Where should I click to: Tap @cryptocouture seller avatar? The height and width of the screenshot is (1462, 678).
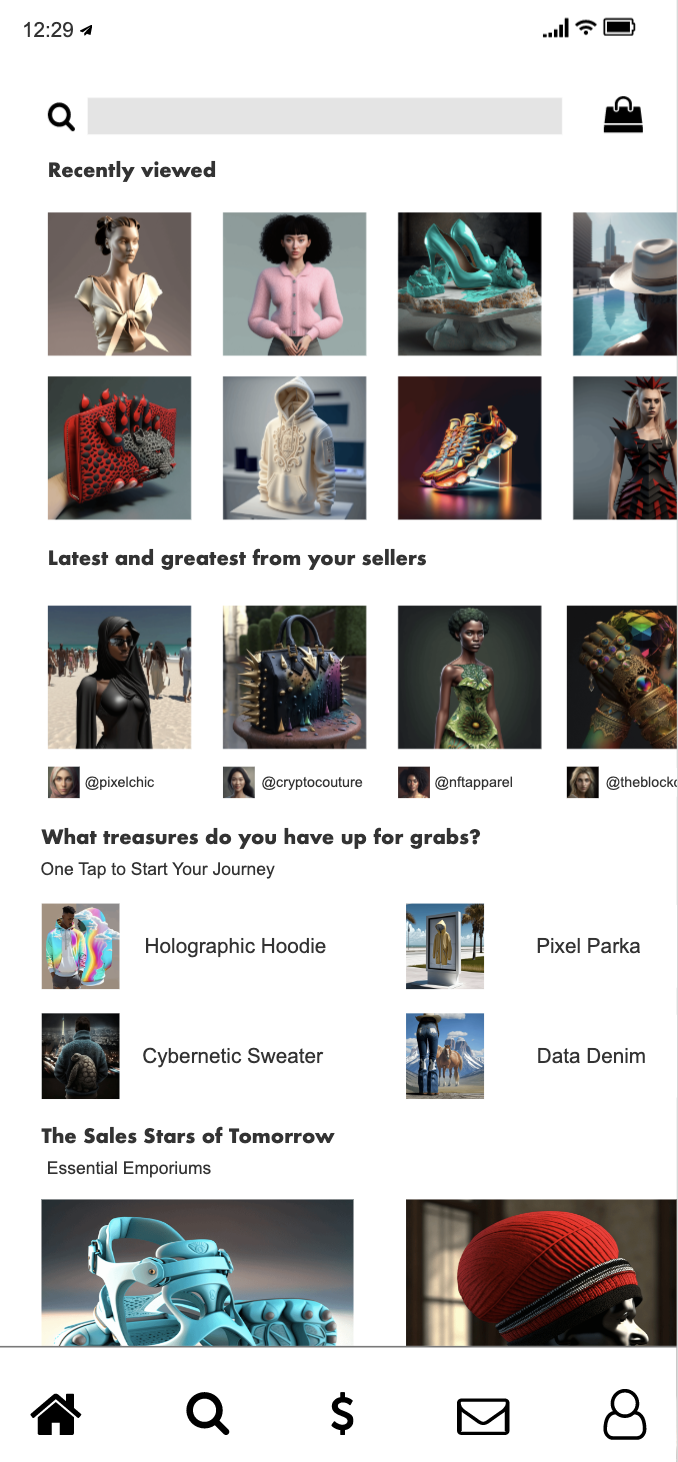click(239, 782)
